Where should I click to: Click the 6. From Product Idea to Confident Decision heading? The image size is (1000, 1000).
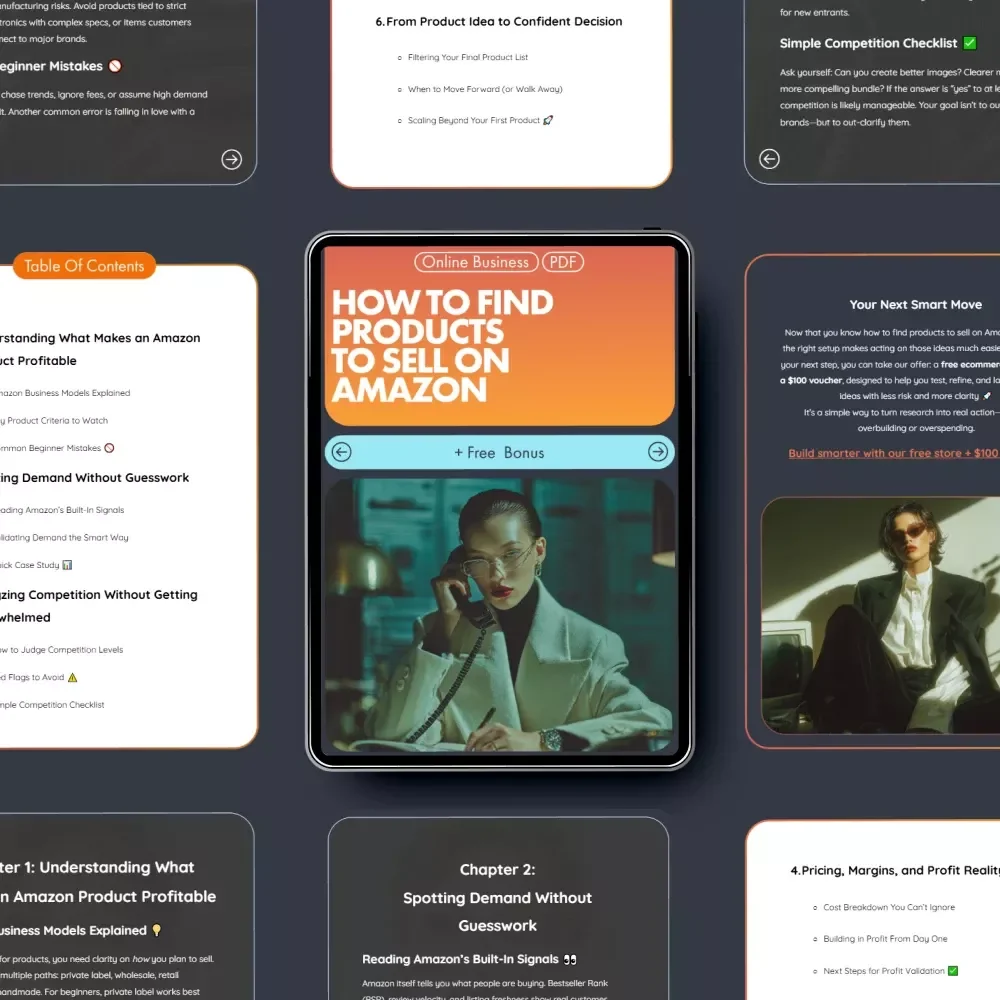click(x=499, y=21)
